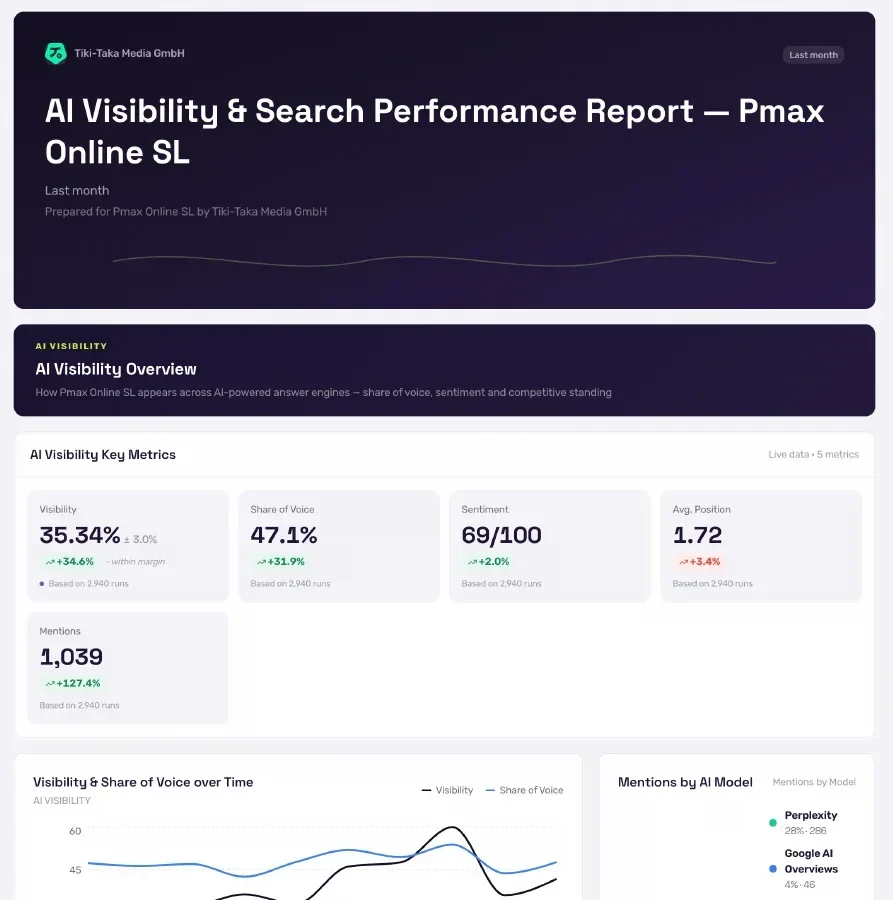Click the "Live data • 5 metrics" label
Screen dimensions: 893x900
pyautogui.click(x=813, y=455)
